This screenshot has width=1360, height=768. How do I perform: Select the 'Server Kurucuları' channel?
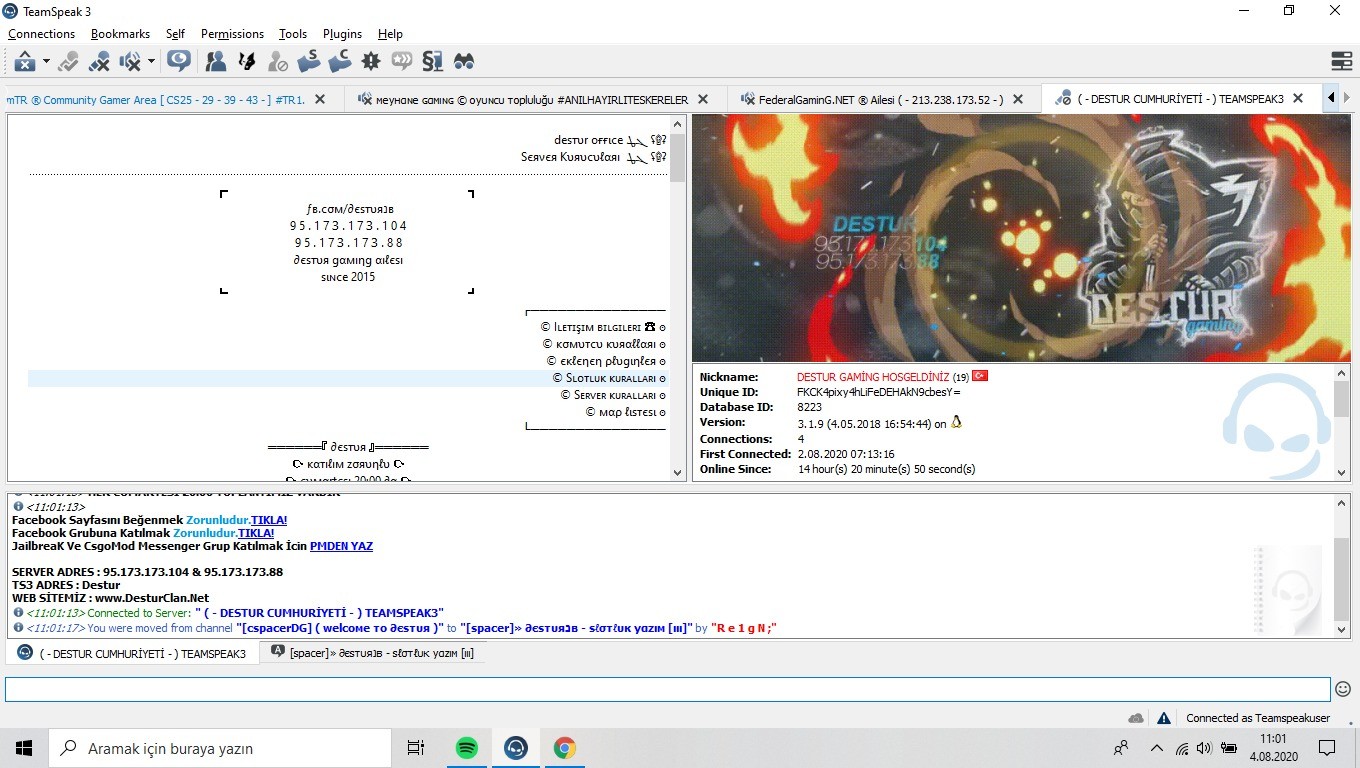tap(593, 157)
